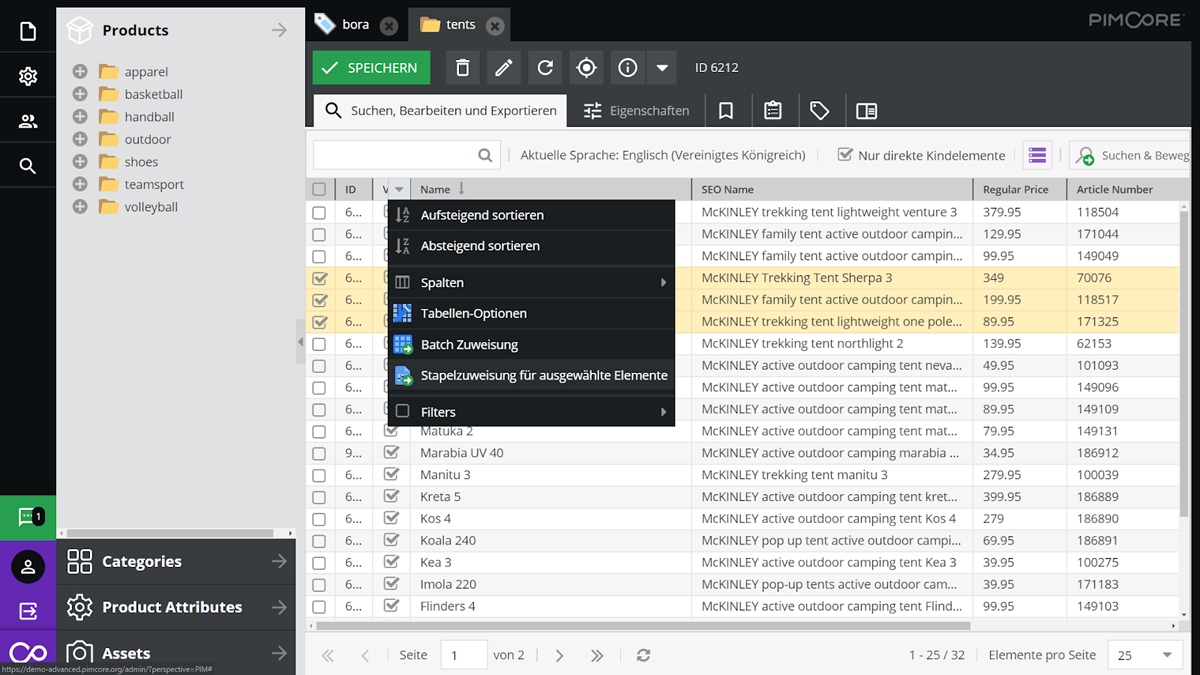Screen dimensions: 1200x675
Task: Toggle the select-all checkbox in the header
Action: [x=319, y=189]
